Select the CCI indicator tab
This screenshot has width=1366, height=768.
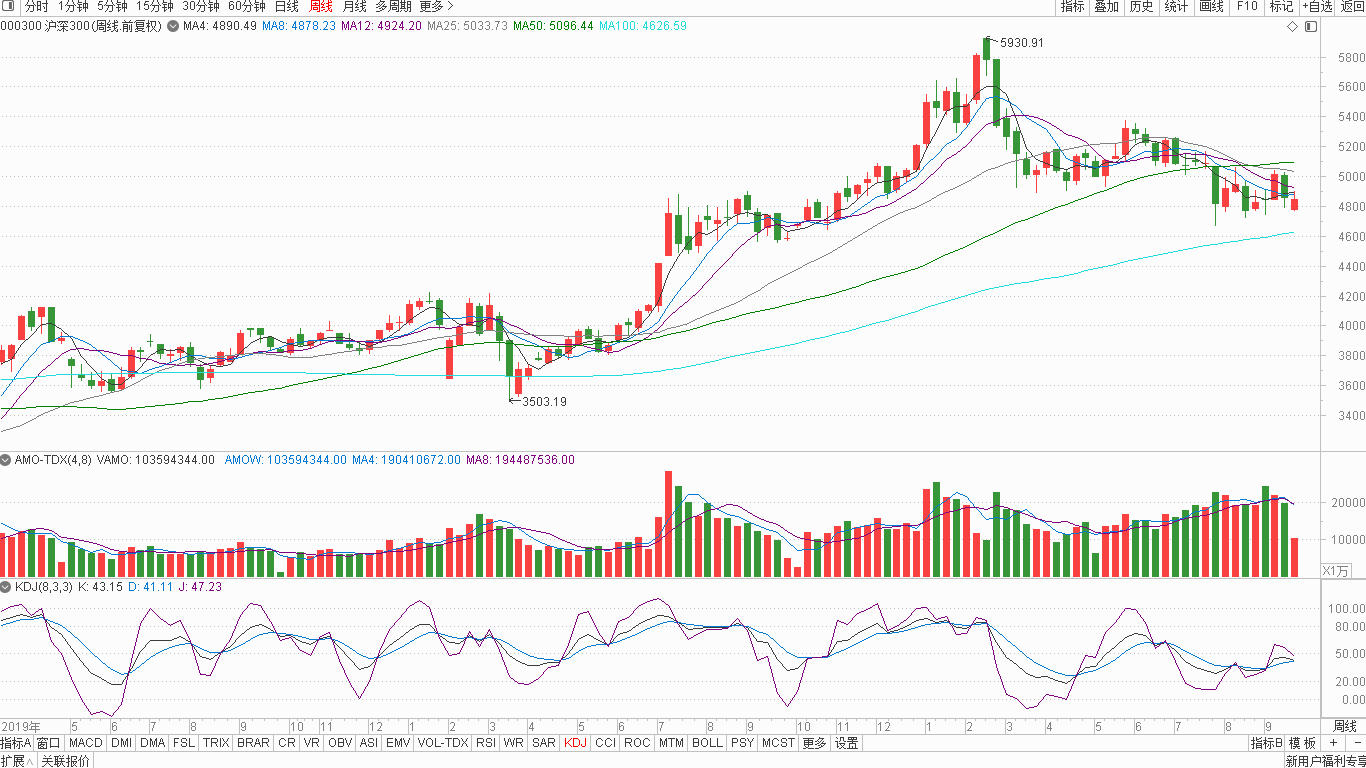coord(605,743)
